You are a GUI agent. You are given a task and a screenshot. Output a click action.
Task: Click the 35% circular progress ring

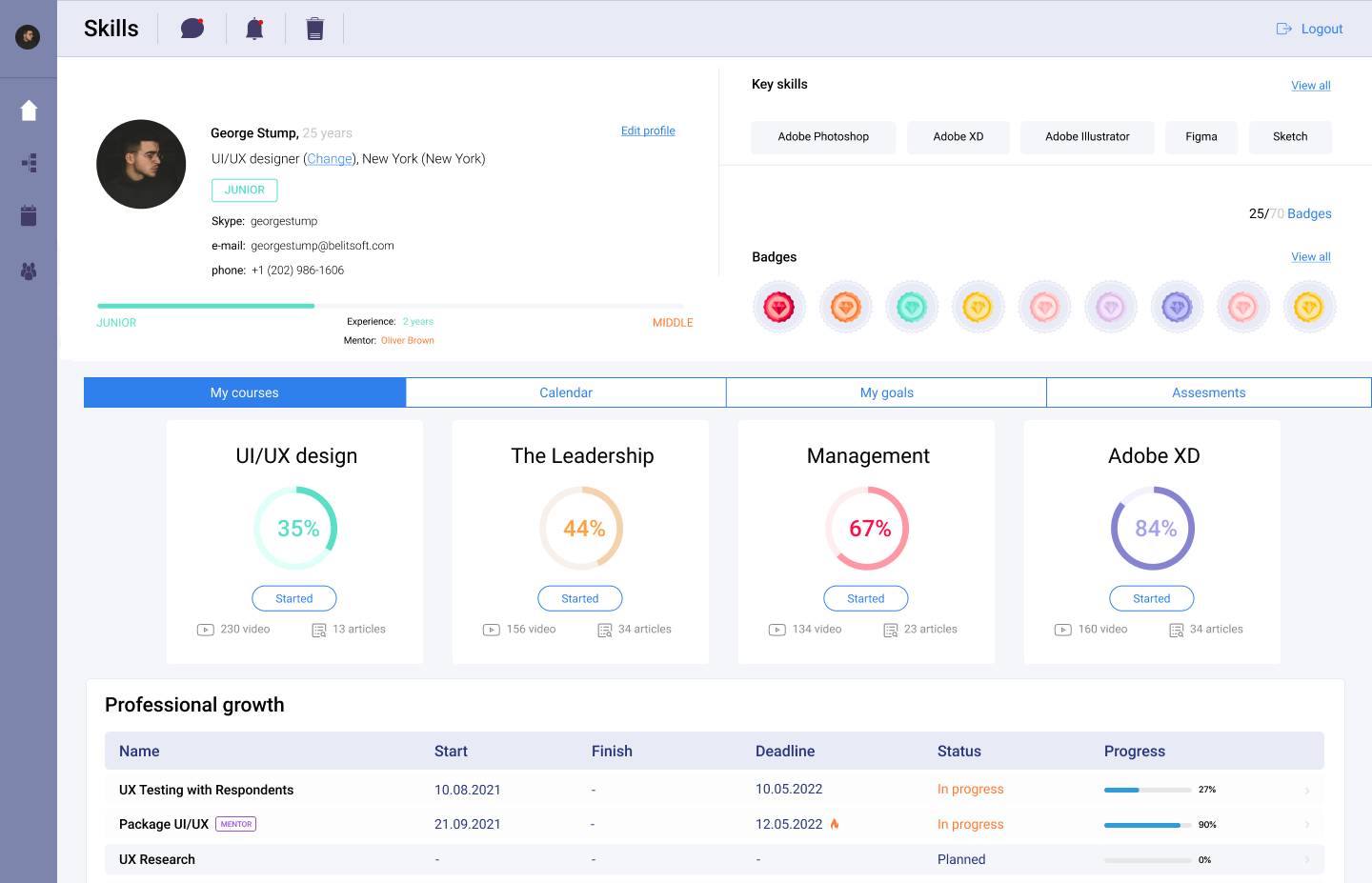coord(295,529)
